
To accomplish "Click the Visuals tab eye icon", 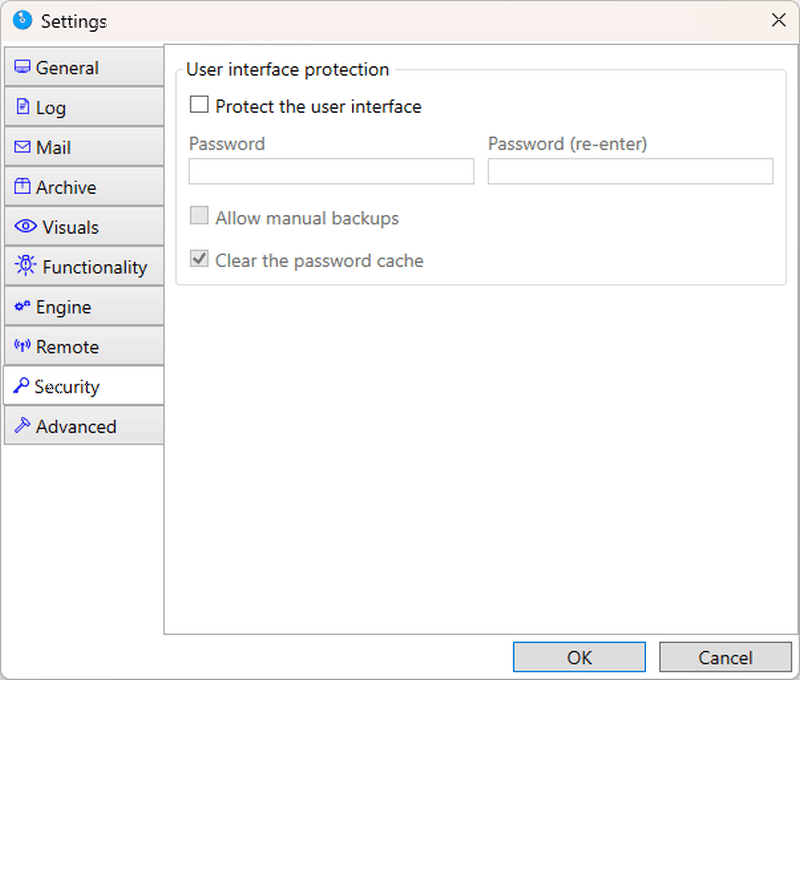I will coord(26,226).
